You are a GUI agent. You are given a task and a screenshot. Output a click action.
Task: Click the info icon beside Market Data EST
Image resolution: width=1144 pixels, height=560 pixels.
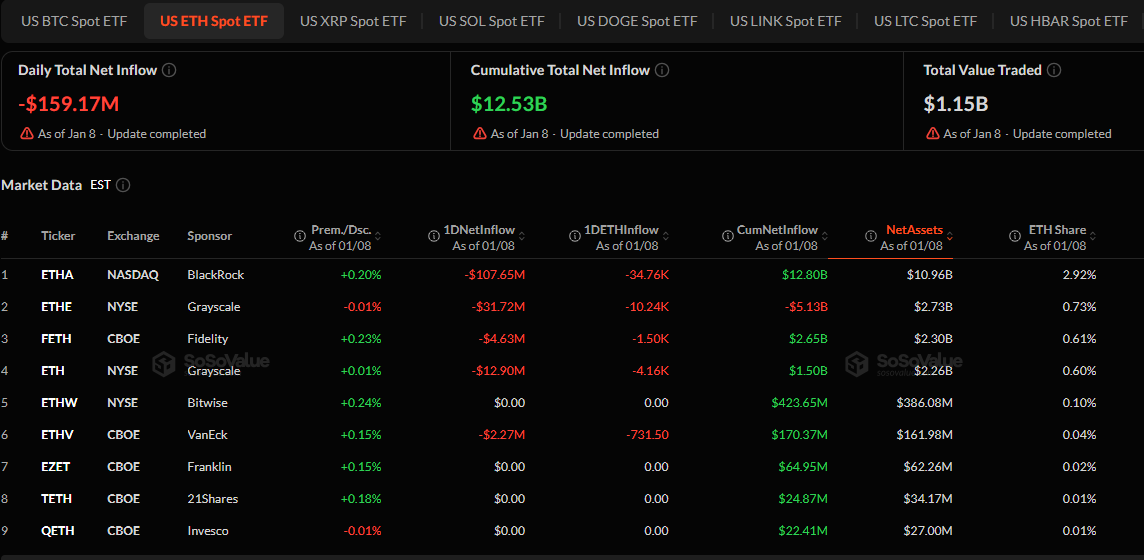pyautogui.click(x=123, y=185)
